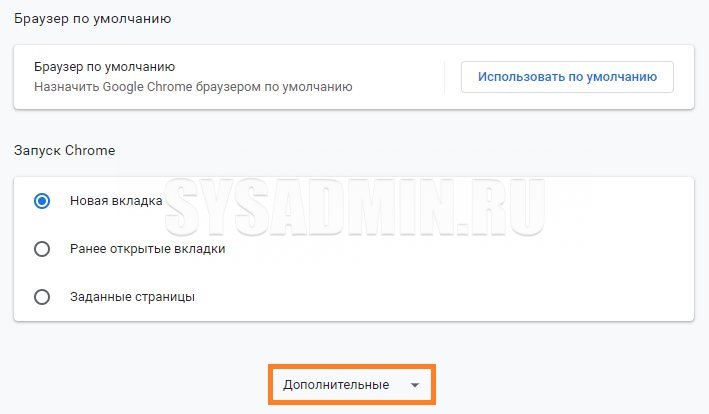The width and height of the screenshot is (709, 414).
Task: Click the arrow icon beside Дополнительные
Action: coord(414,385)
